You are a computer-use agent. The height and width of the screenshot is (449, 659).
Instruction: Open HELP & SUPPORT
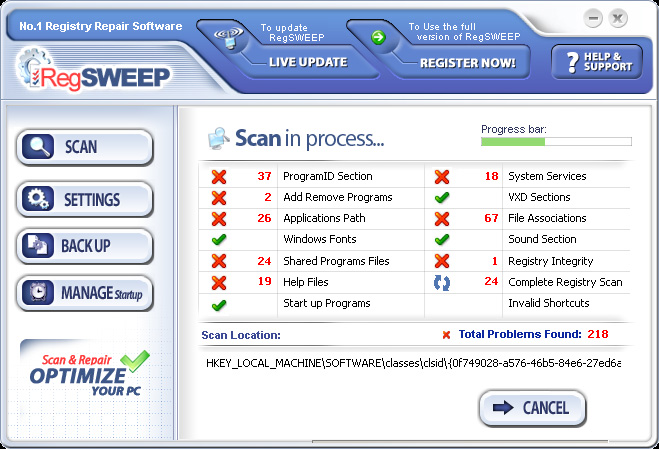click(597, 62)
